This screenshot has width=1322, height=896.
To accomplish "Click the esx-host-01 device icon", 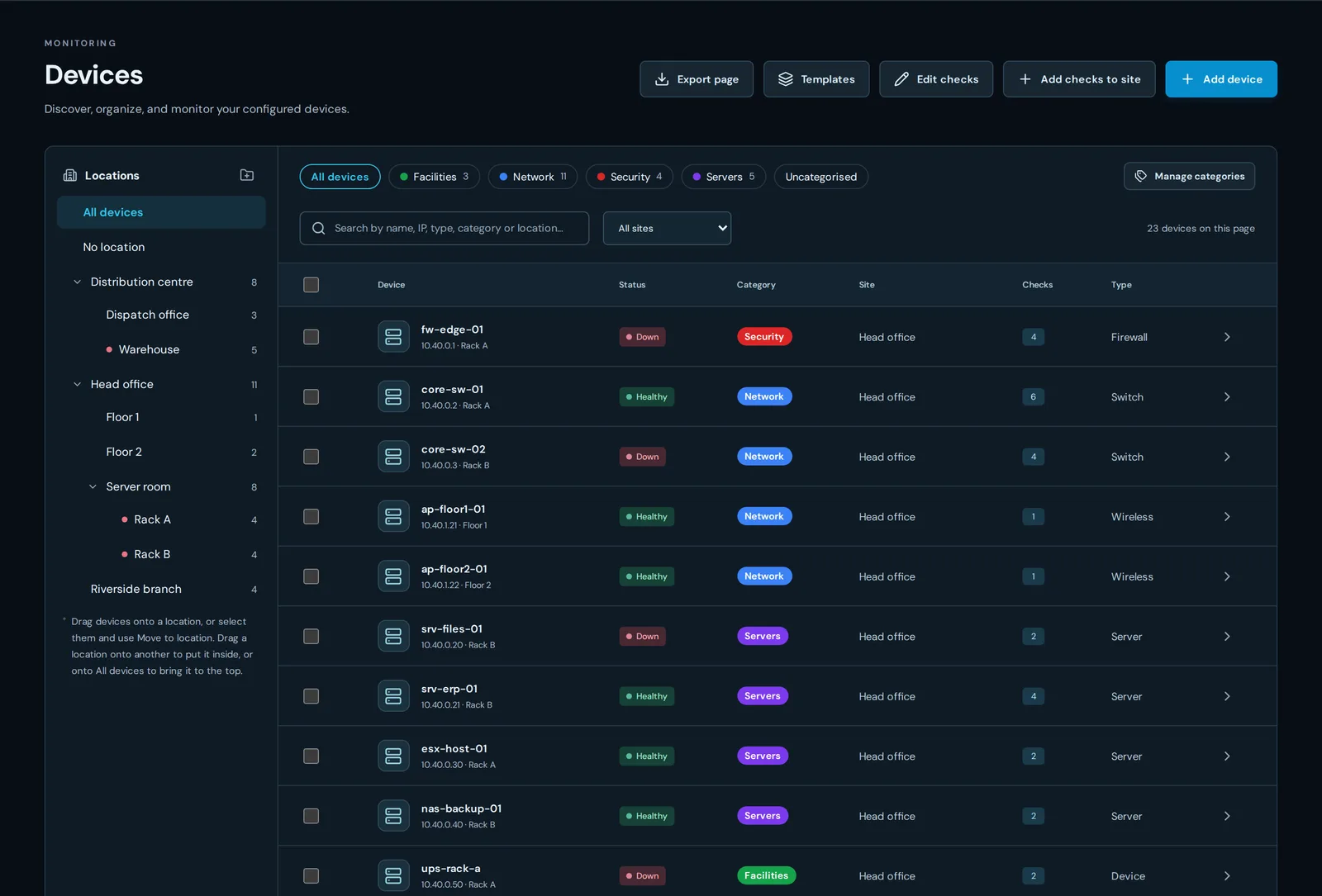I will click(393, 756).
